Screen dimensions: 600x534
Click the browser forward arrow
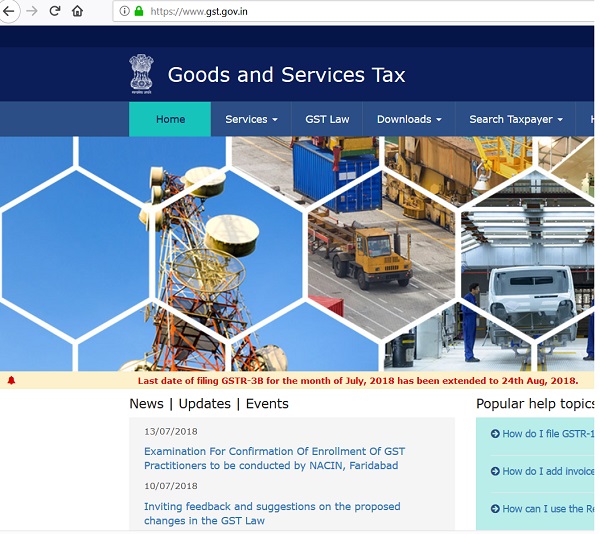[x=32, y=11]
